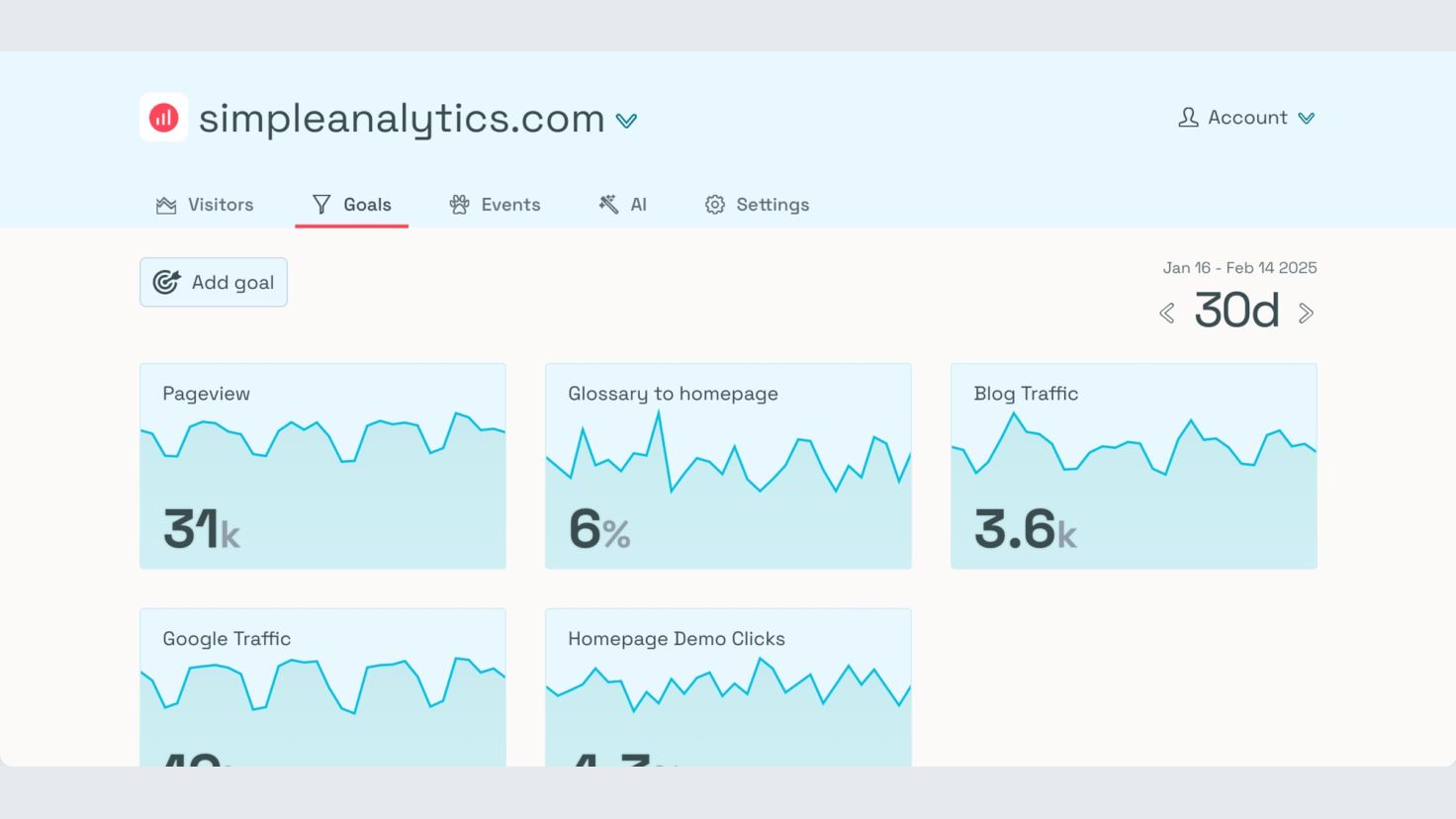Click the Google Traffic title text

click(227, 639)
